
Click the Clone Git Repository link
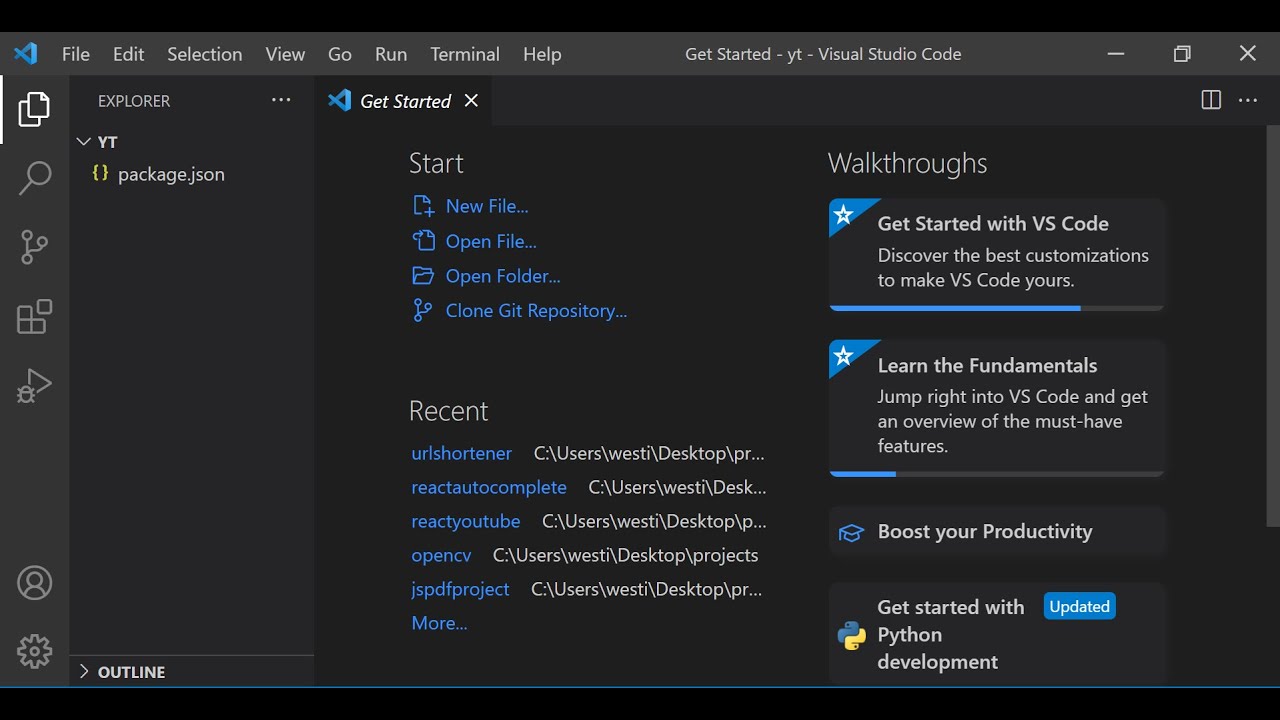(x=536, y=311)
